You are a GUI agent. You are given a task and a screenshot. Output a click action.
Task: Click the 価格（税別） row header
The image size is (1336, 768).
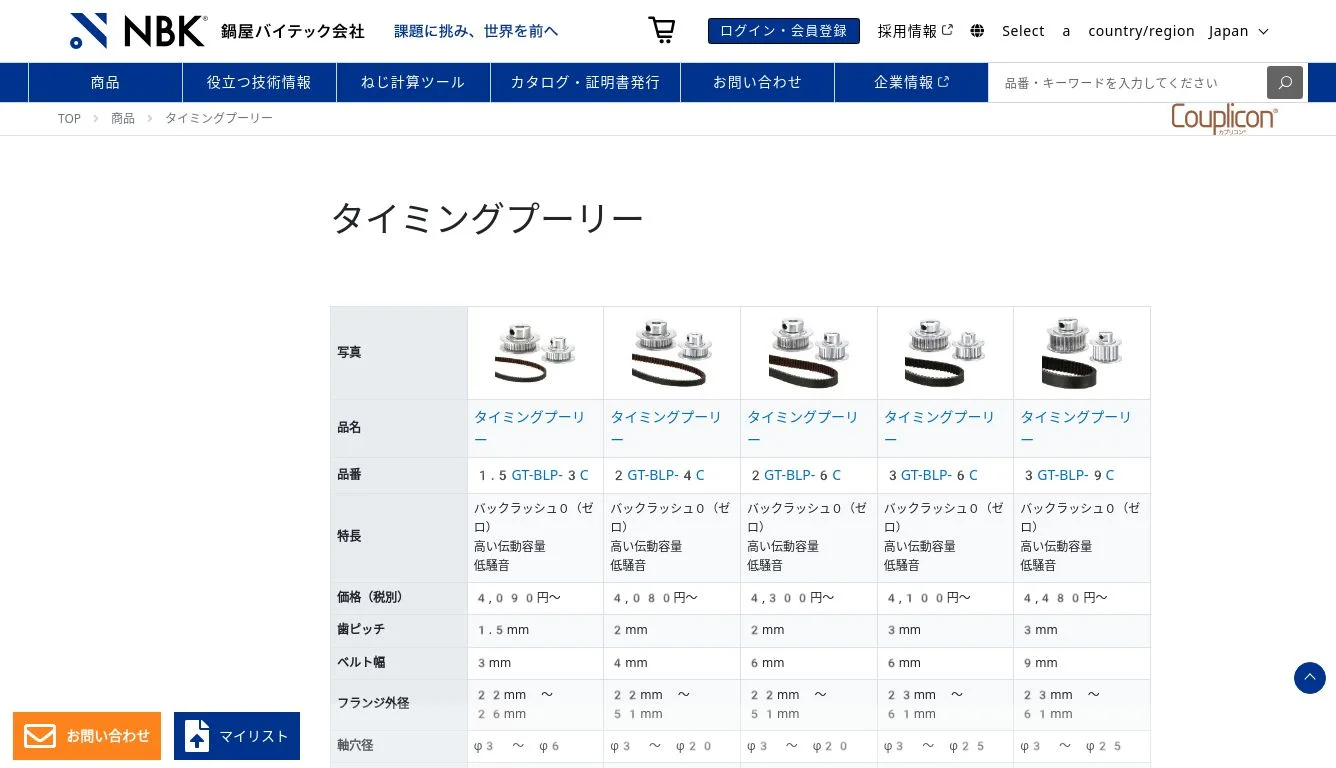click(x=399, y=598)
